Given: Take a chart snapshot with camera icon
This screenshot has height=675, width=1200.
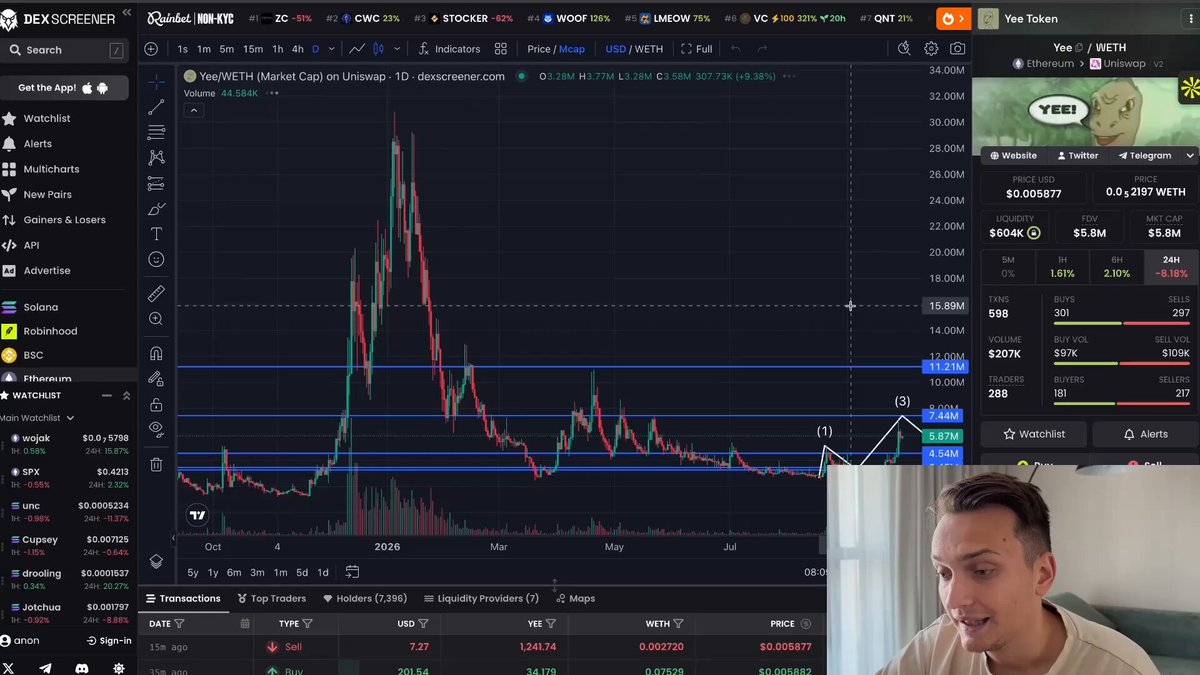Looking at the screenshot, I should coord(957,49).
